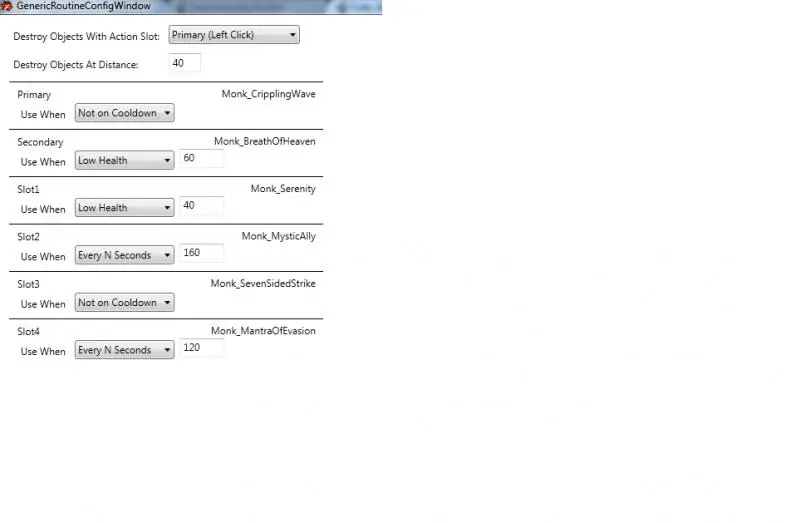Expand the Slot3 Use When dropdown
The width and height of the screenshot is (800, 523).
(124, 302)
